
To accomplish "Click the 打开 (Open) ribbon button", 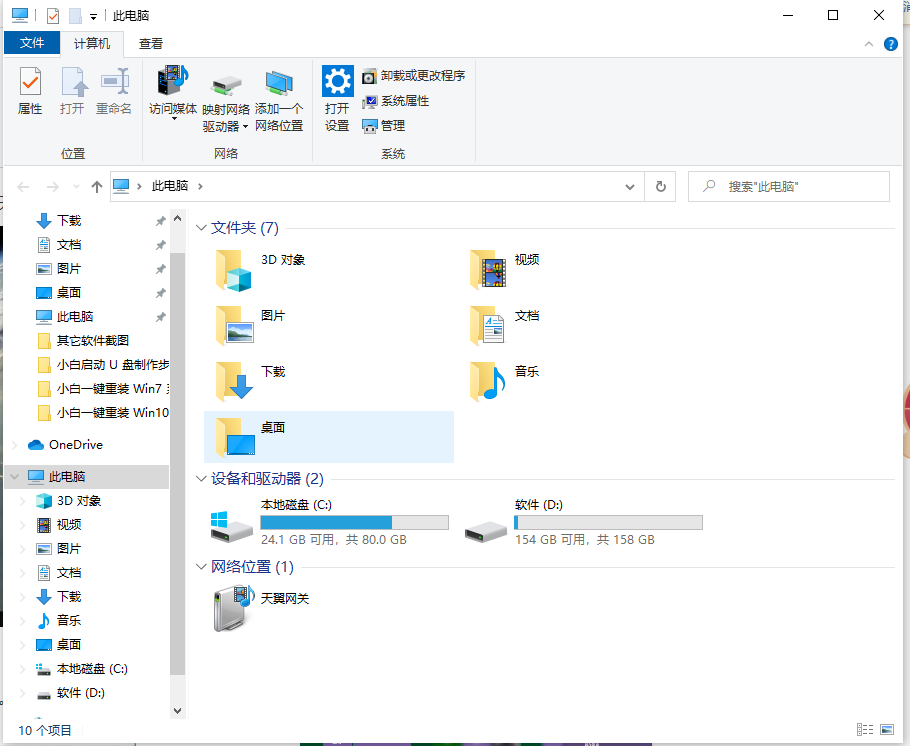I will coord(72,90).
